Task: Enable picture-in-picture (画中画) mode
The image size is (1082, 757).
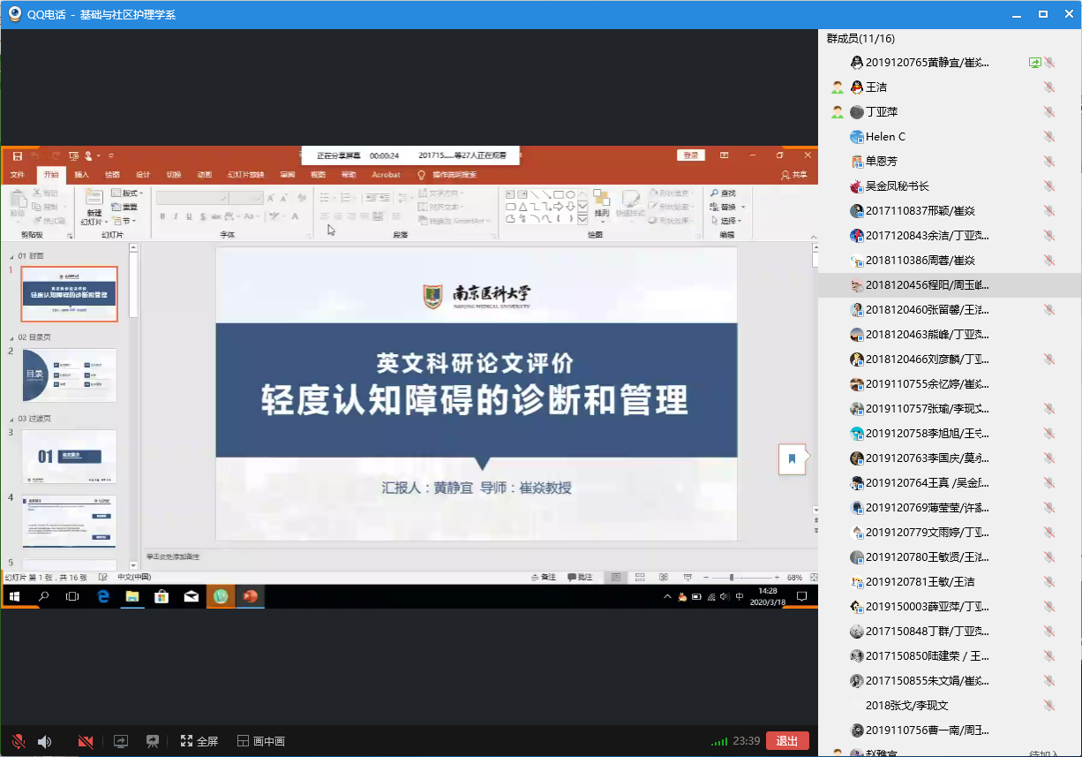Action: click(261, 741)
